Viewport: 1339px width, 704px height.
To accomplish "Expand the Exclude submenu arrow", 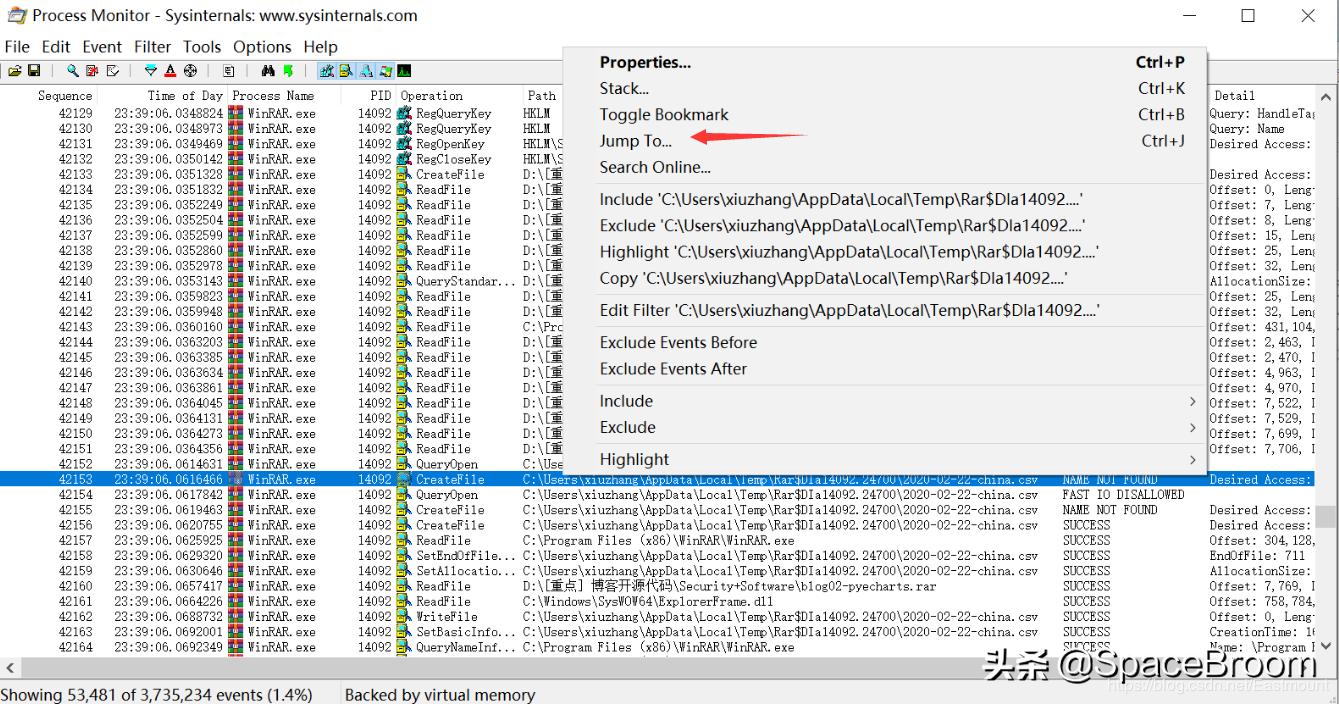I will tap(1192, 427).
